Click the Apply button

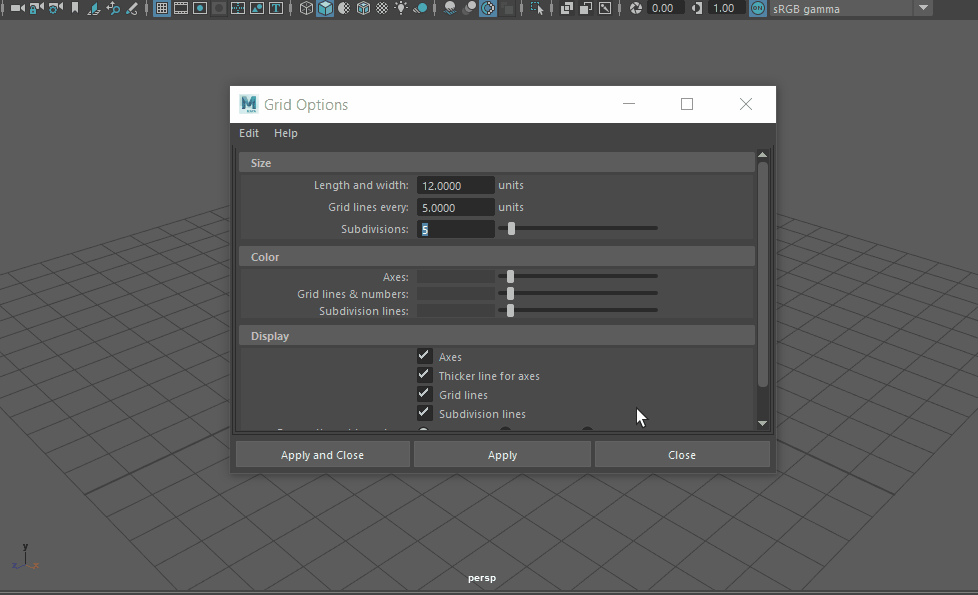[502, 455]
